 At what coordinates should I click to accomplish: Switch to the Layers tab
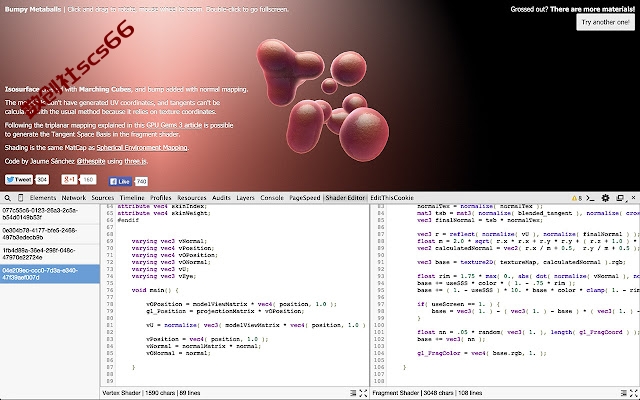click(x=245, y=198)
